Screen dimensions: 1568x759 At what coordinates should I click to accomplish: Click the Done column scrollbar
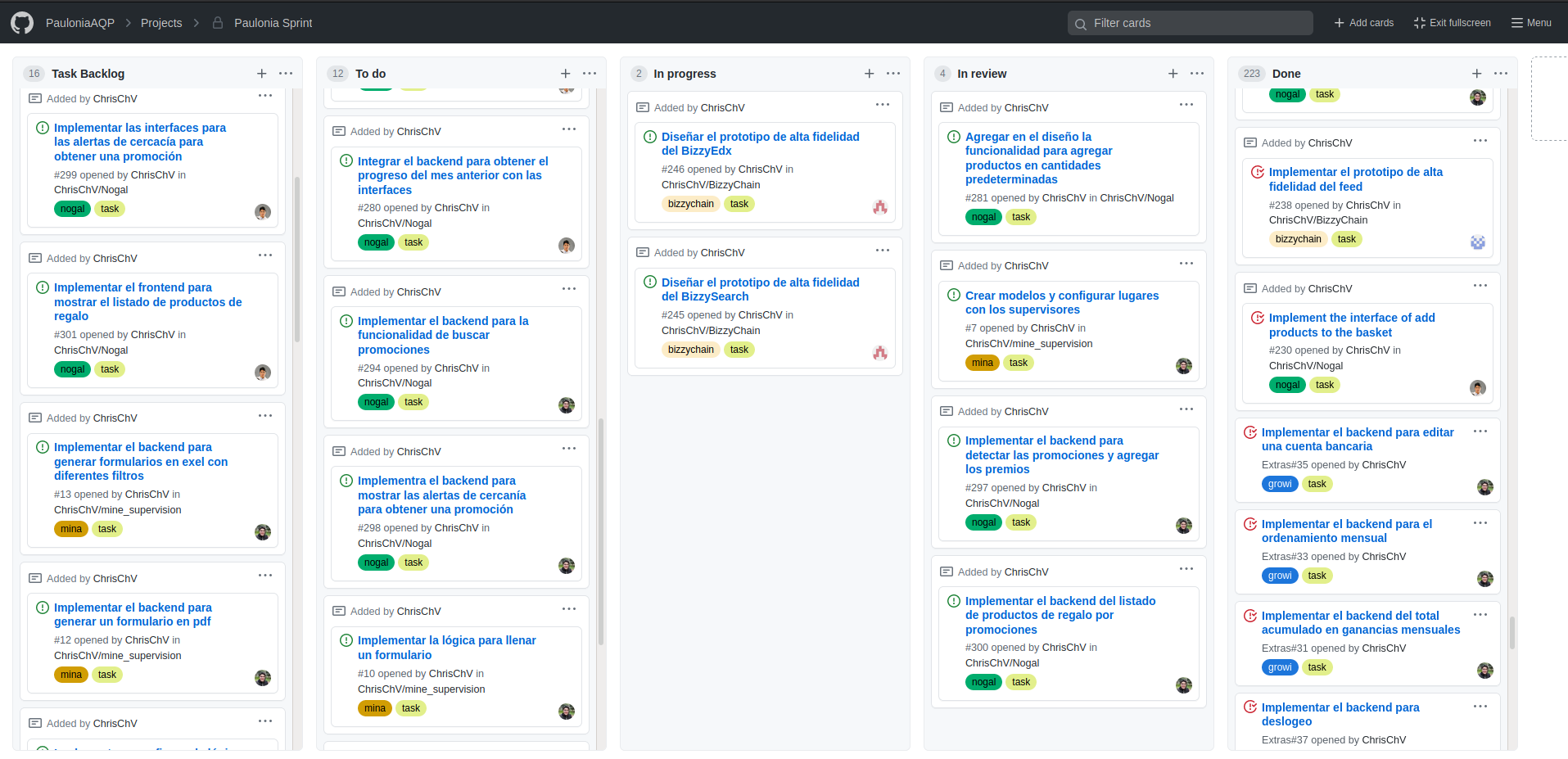point(1512,633)
